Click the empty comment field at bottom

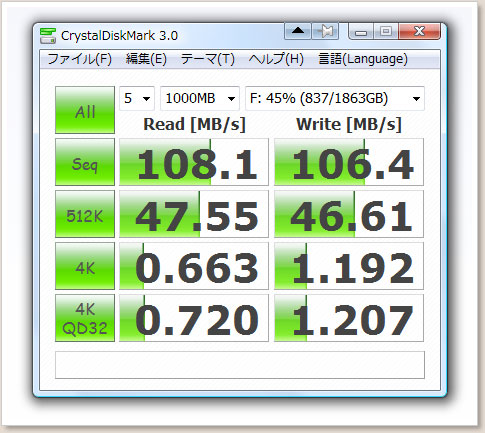click(240, 365)
